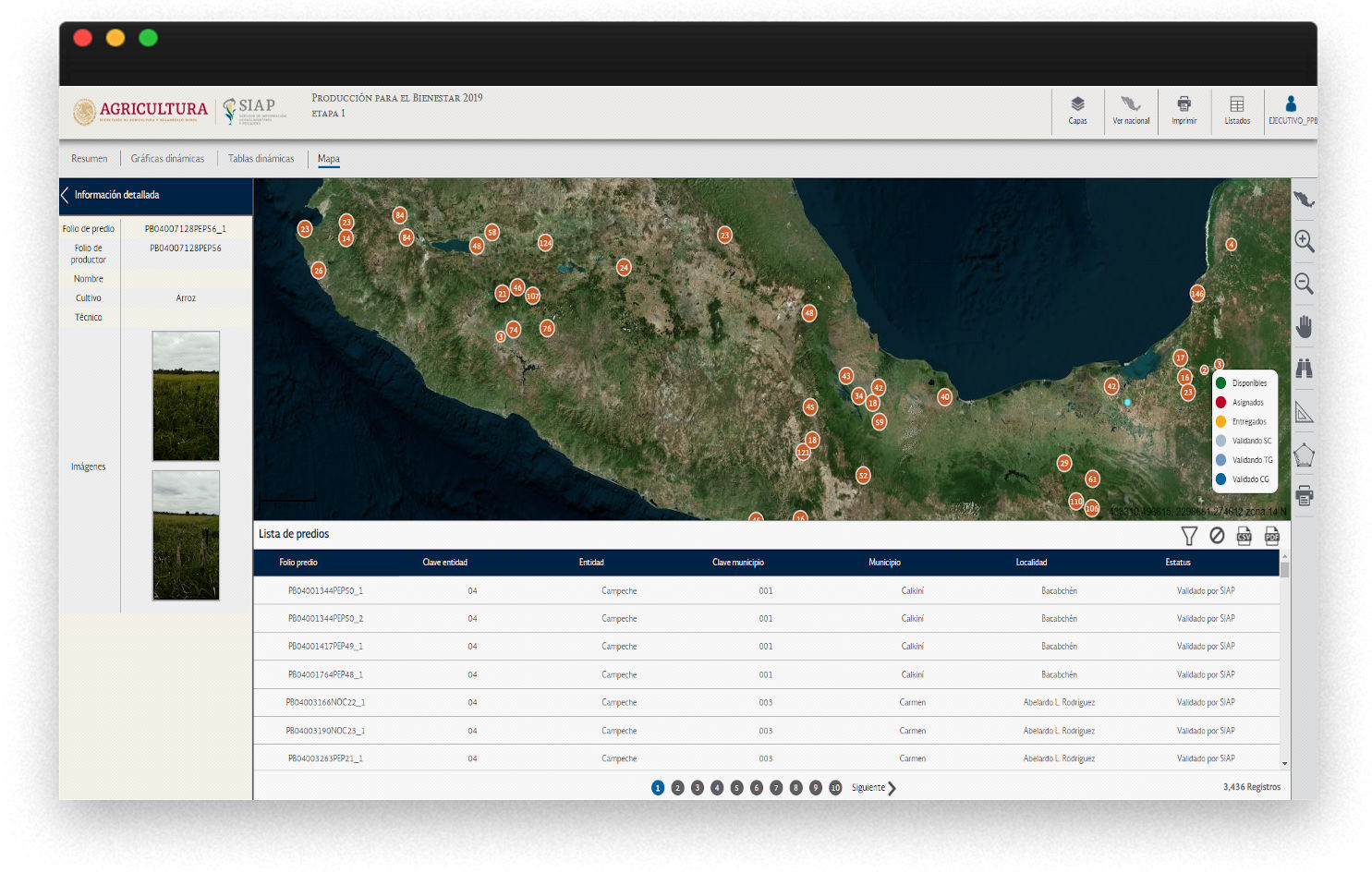Open the Tablas dinámicas tab
This screenshot has width=1372, height=885.
click(261, 159)
